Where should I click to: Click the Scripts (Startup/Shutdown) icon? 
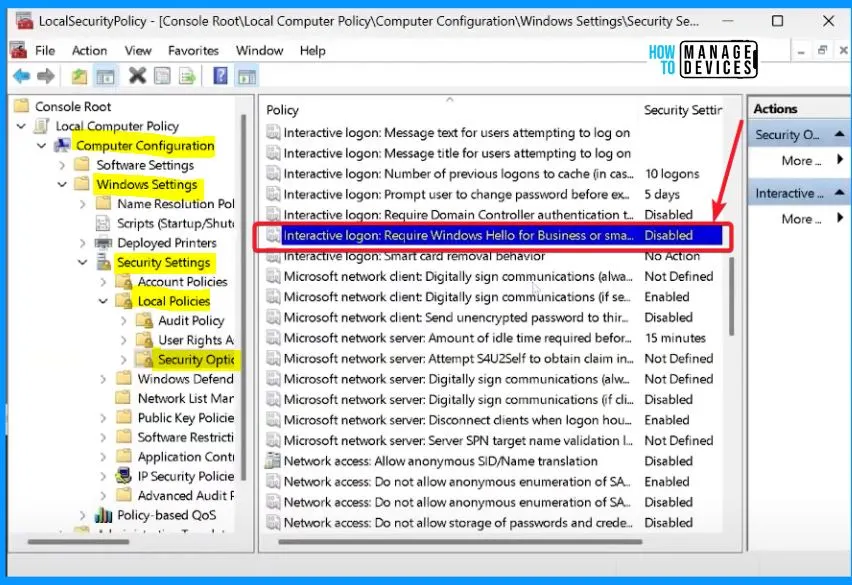103,223
